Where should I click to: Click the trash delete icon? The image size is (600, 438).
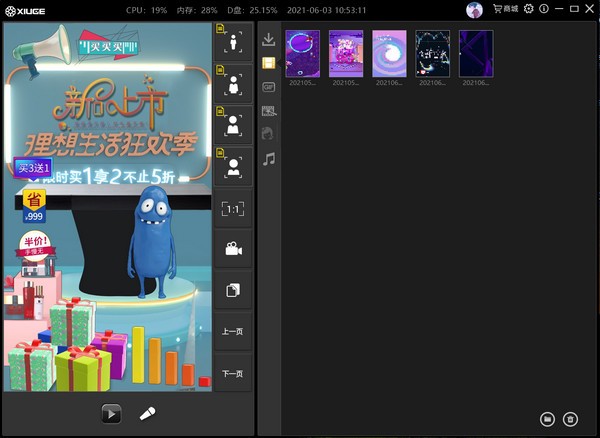click(x=570, y=418)
